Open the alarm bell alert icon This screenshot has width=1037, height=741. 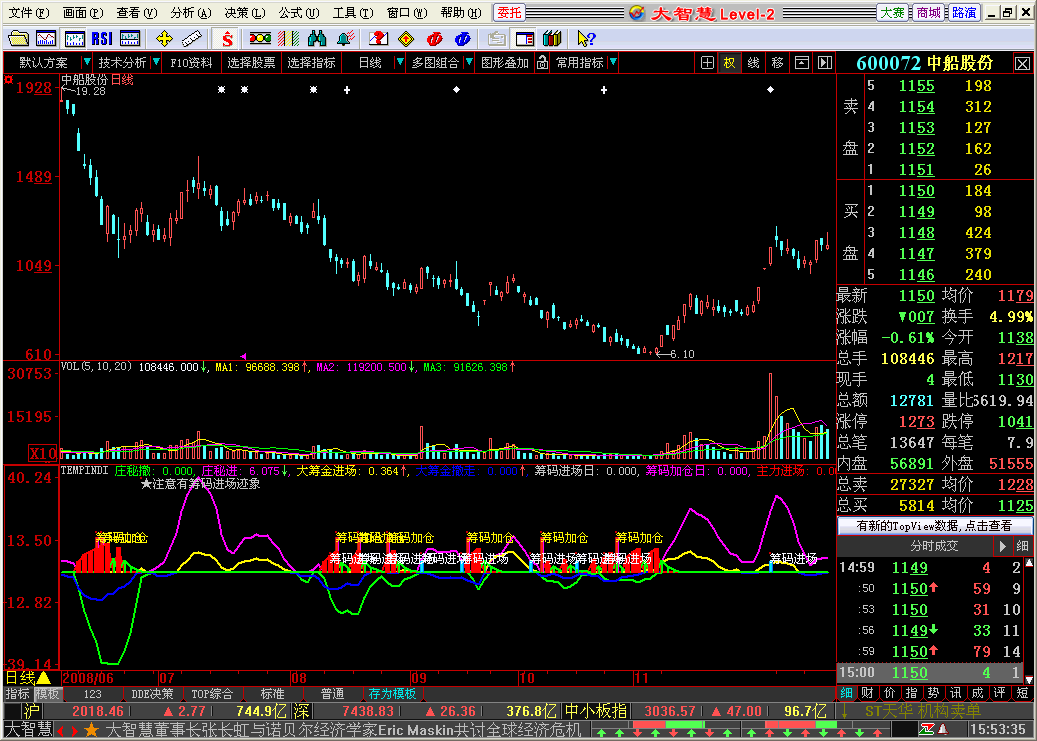click(x=345, y=38)
